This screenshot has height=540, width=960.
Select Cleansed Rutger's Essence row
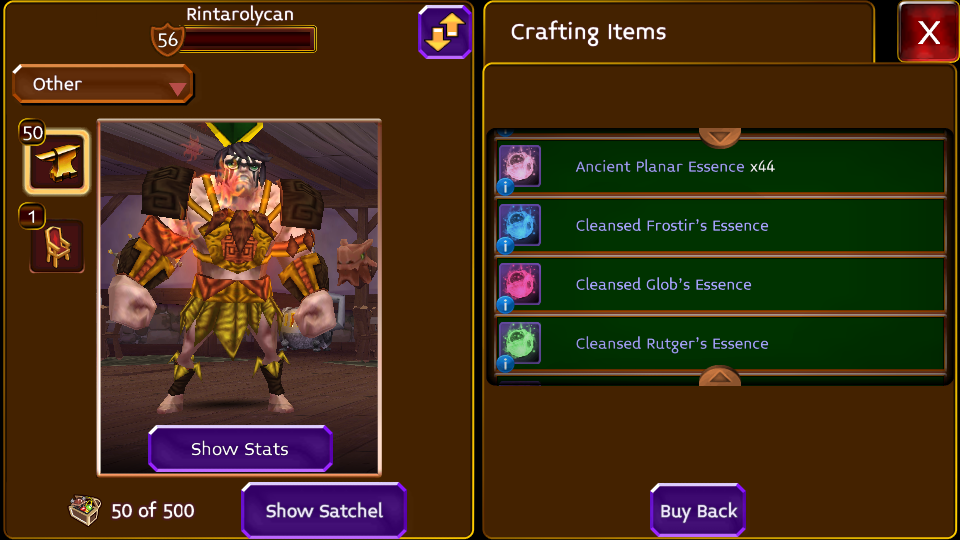click(x=720, y=343)
